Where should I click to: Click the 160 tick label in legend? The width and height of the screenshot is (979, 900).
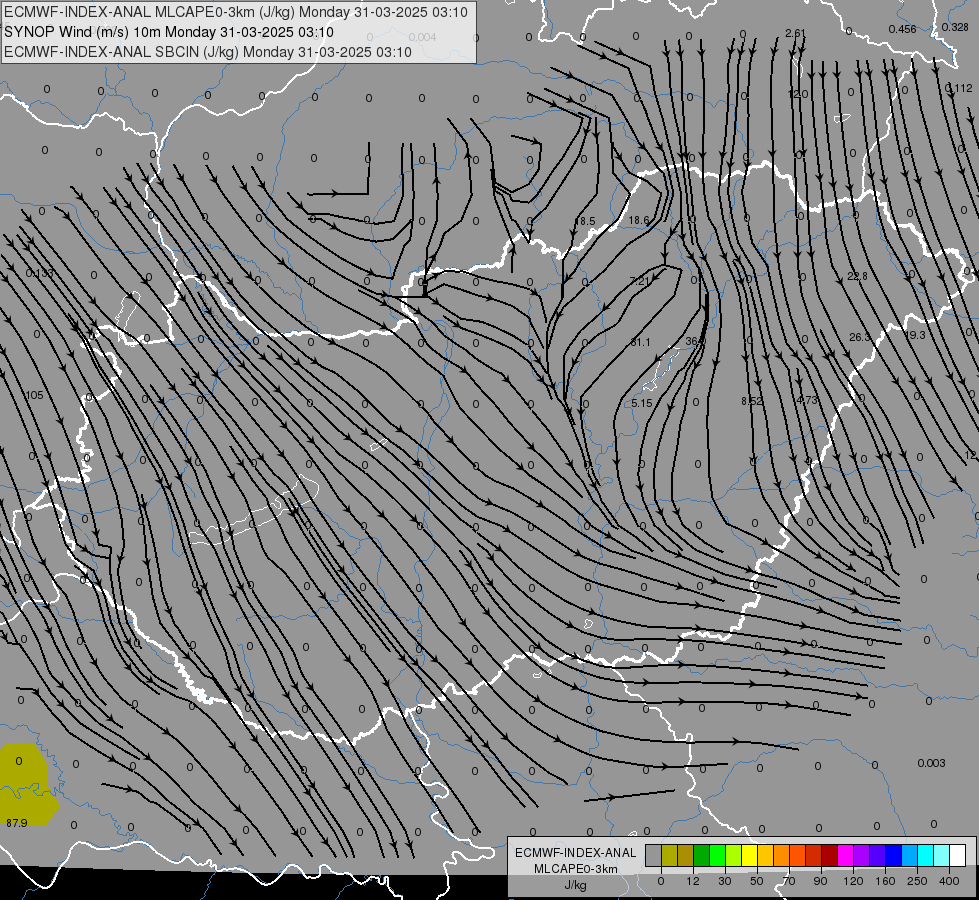pos(885,881)
